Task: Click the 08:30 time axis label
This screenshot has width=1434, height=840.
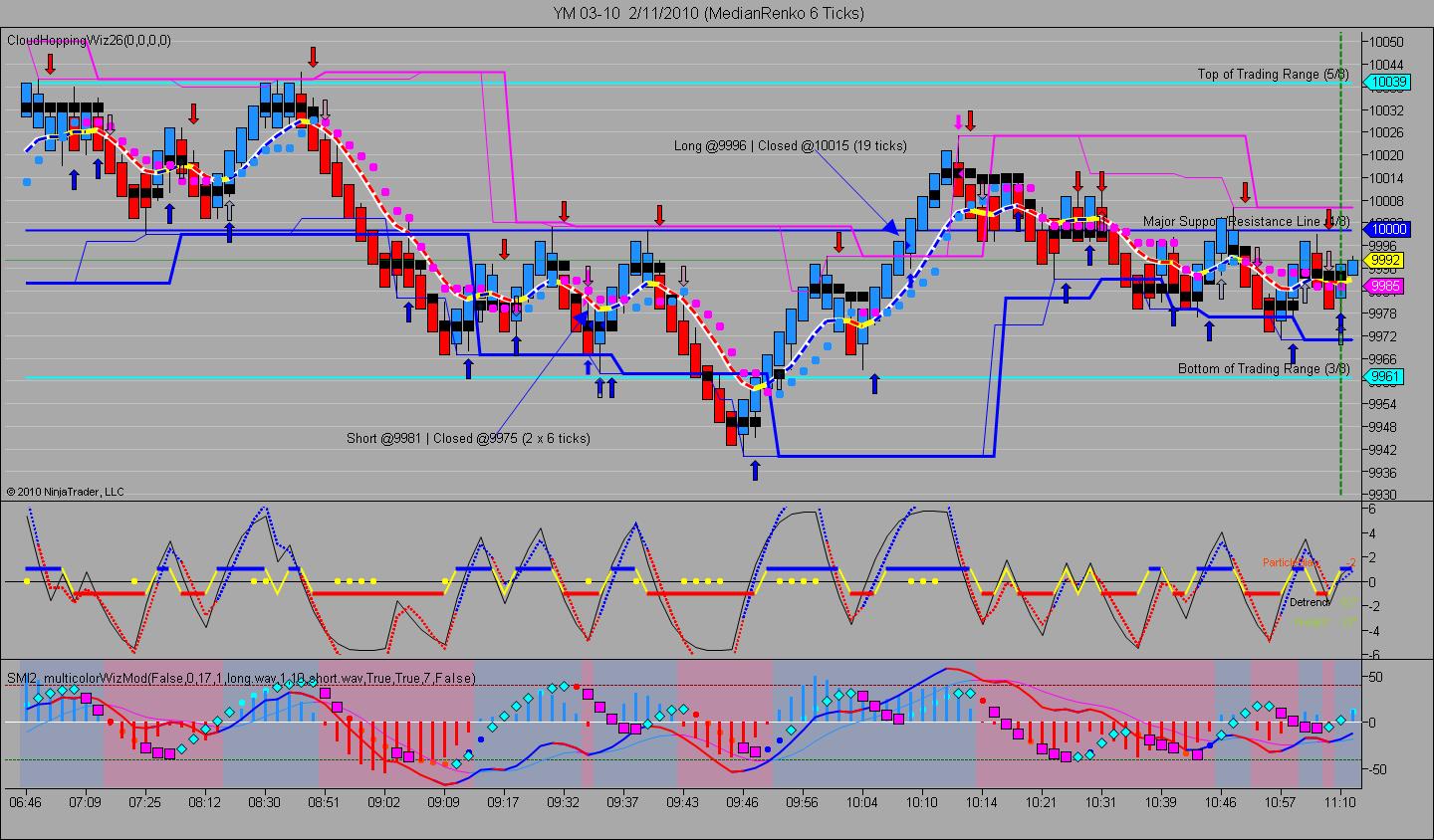Action: click(x=264, y=801)
